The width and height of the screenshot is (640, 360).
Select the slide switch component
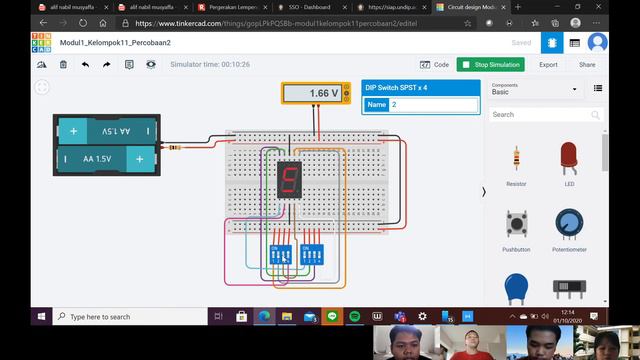(x=569, y=288)
